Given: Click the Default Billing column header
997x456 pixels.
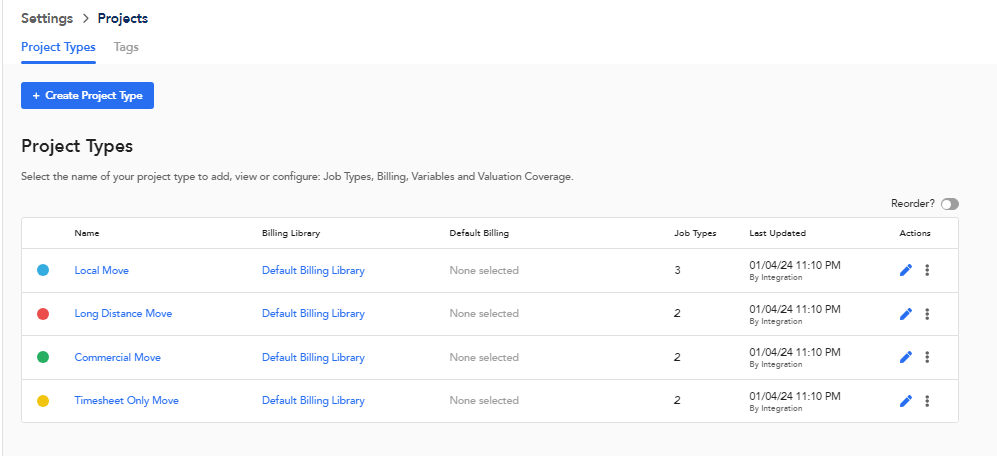Looking at the screenshot, I should [x=479, y=233].
